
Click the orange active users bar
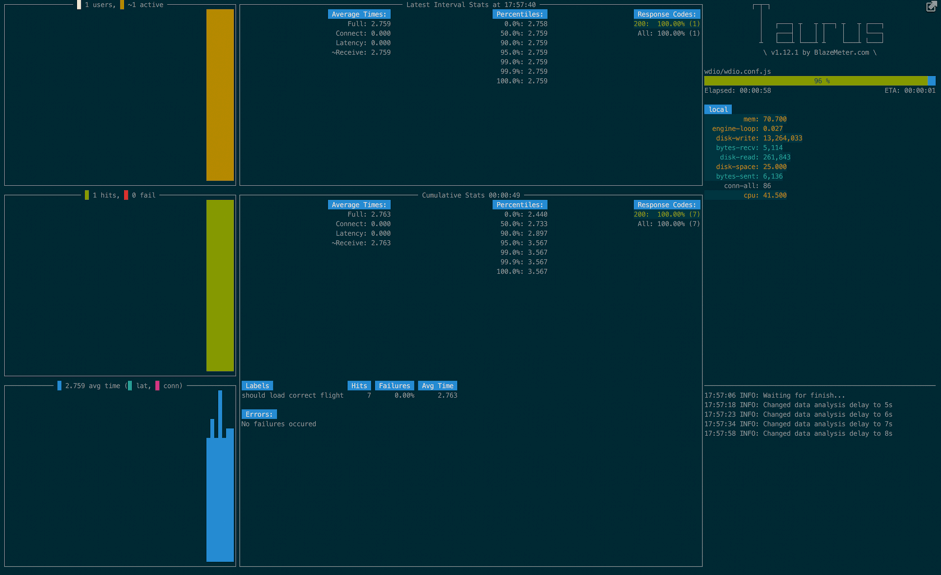click(220, 95)
